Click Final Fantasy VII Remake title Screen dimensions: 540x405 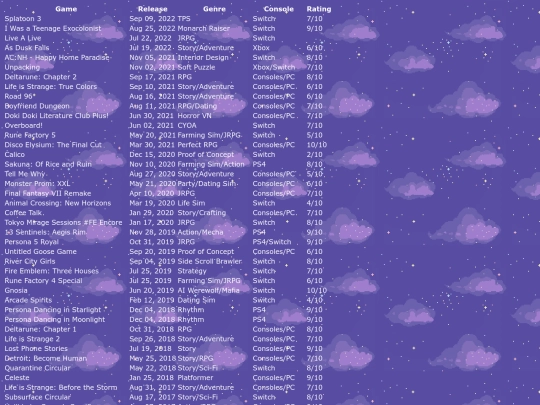click(48, 193)
